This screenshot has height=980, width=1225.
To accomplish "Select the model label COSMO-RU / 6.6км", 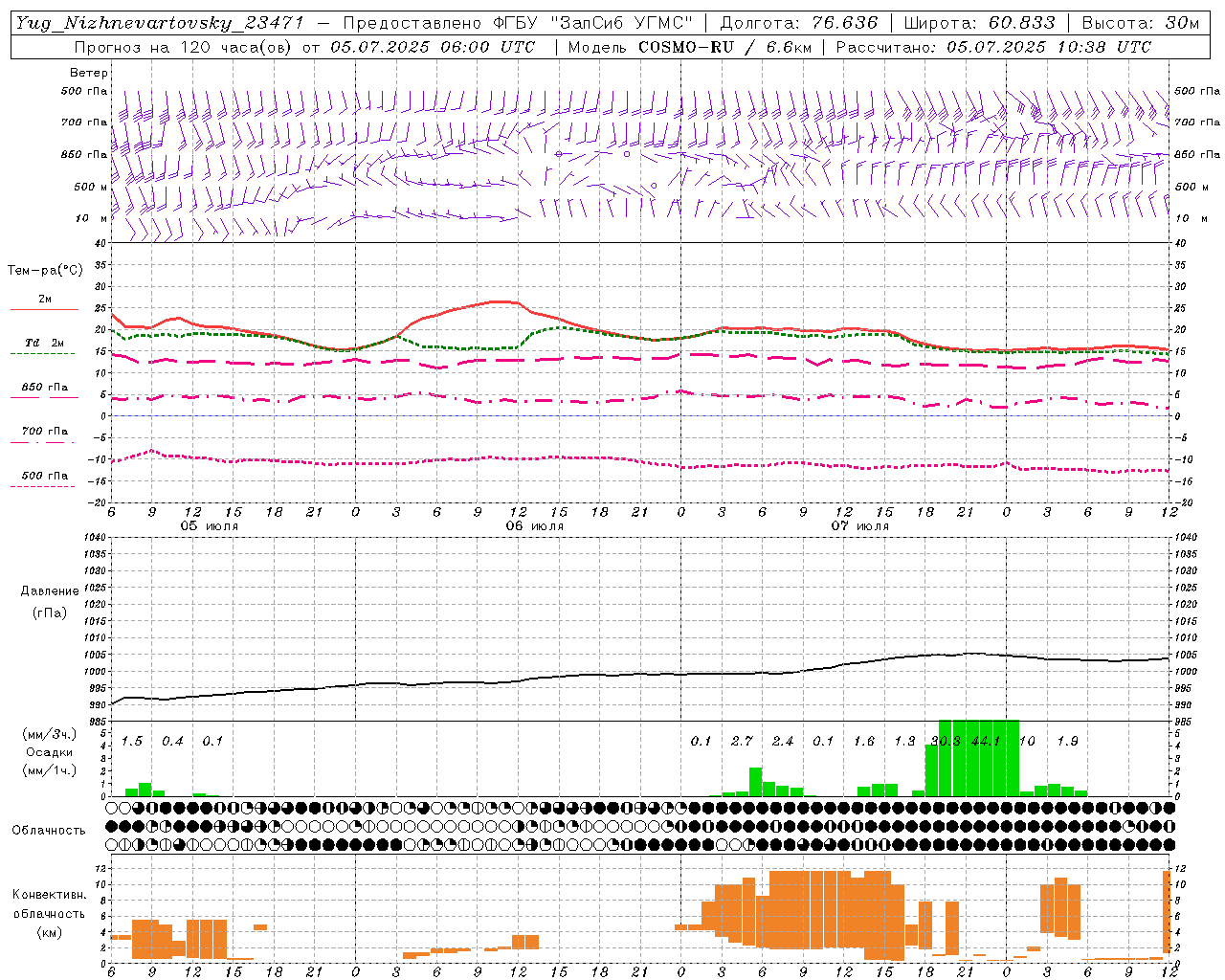I will coord(724,47).
